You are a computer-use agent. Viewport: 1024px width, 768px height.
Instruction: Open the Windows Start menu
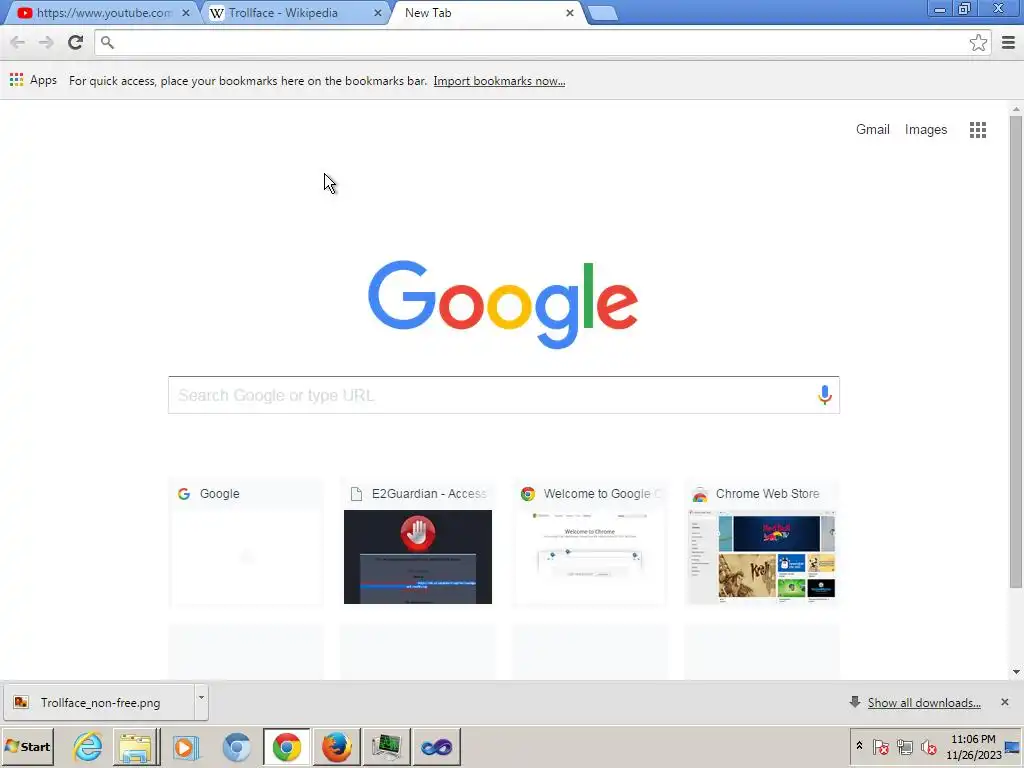pos(27,746)
